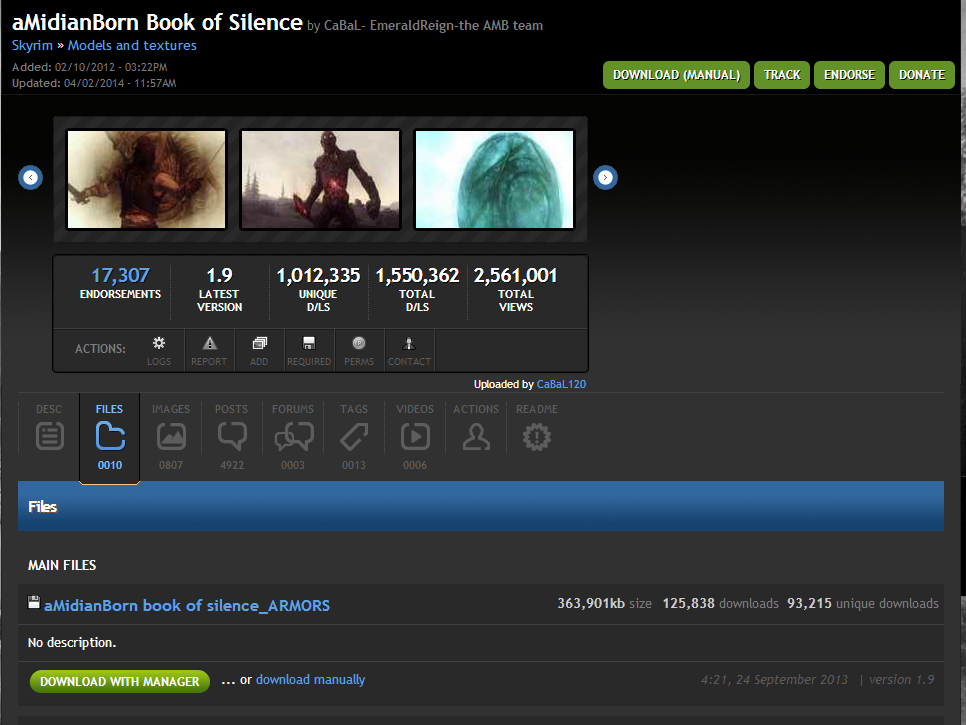Click the '93,215 unique downloads' text

coord(862,604)
